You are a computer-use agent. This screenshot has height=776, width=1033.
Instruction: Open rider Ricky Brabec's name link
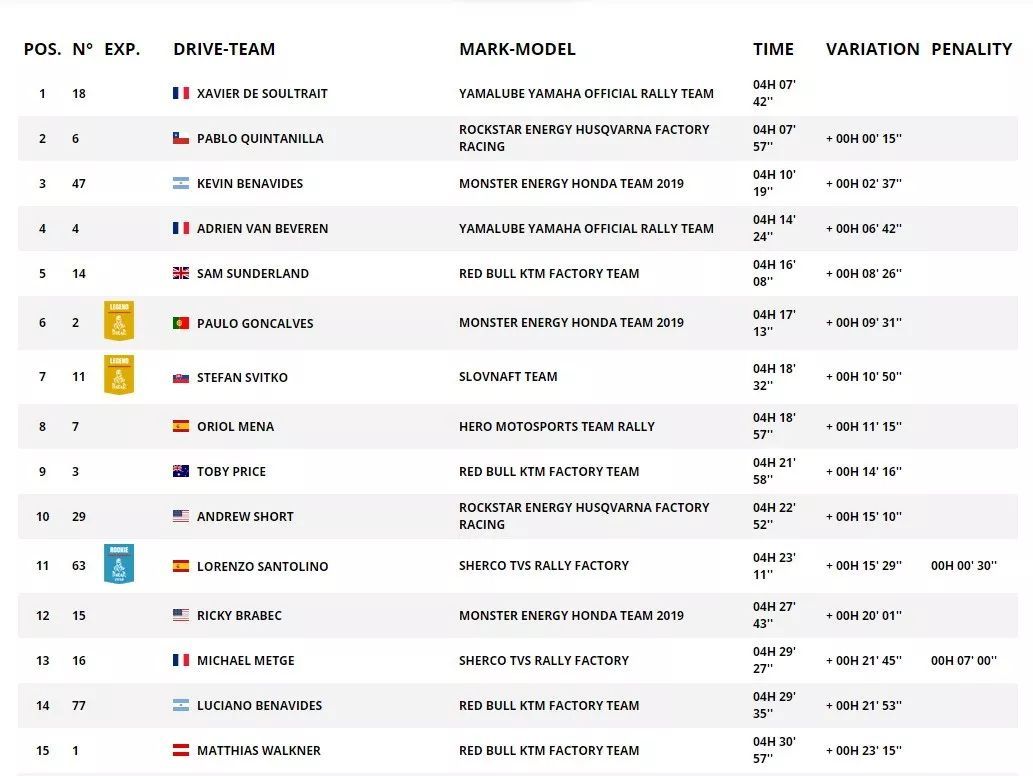click(239, 615)
